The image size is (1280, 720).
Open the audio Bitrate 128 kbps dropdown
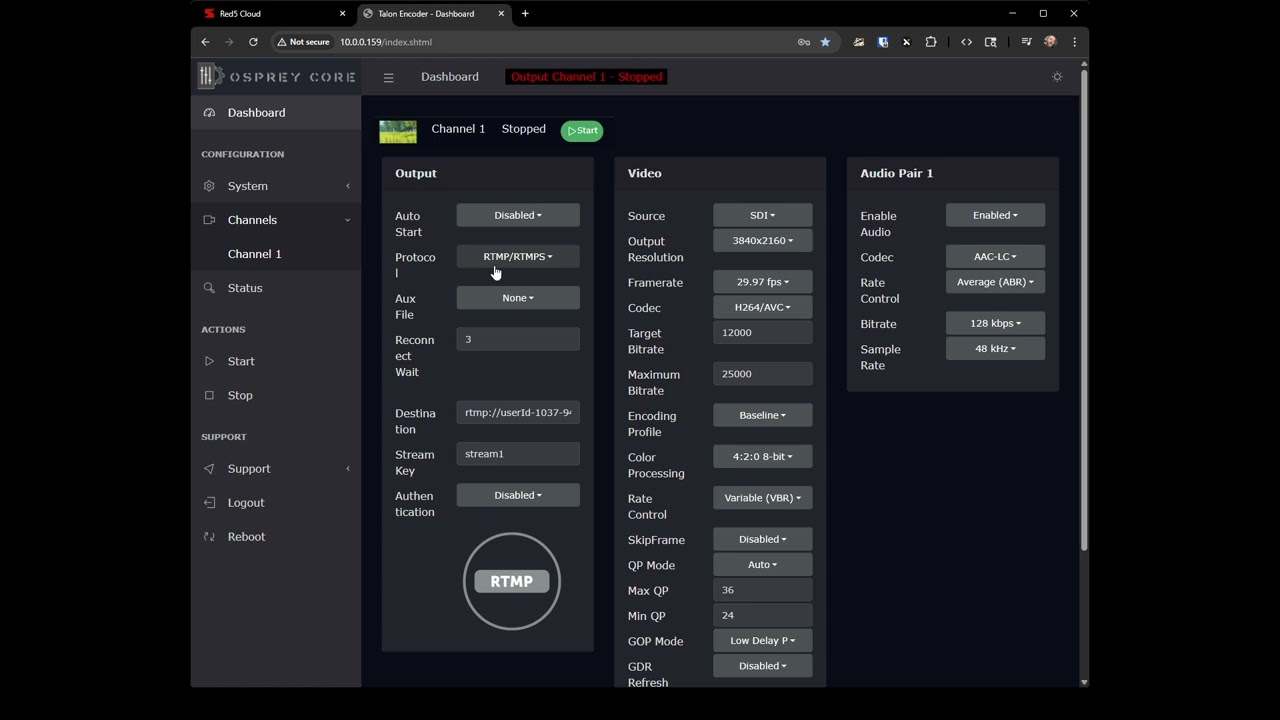pos(995,323)
